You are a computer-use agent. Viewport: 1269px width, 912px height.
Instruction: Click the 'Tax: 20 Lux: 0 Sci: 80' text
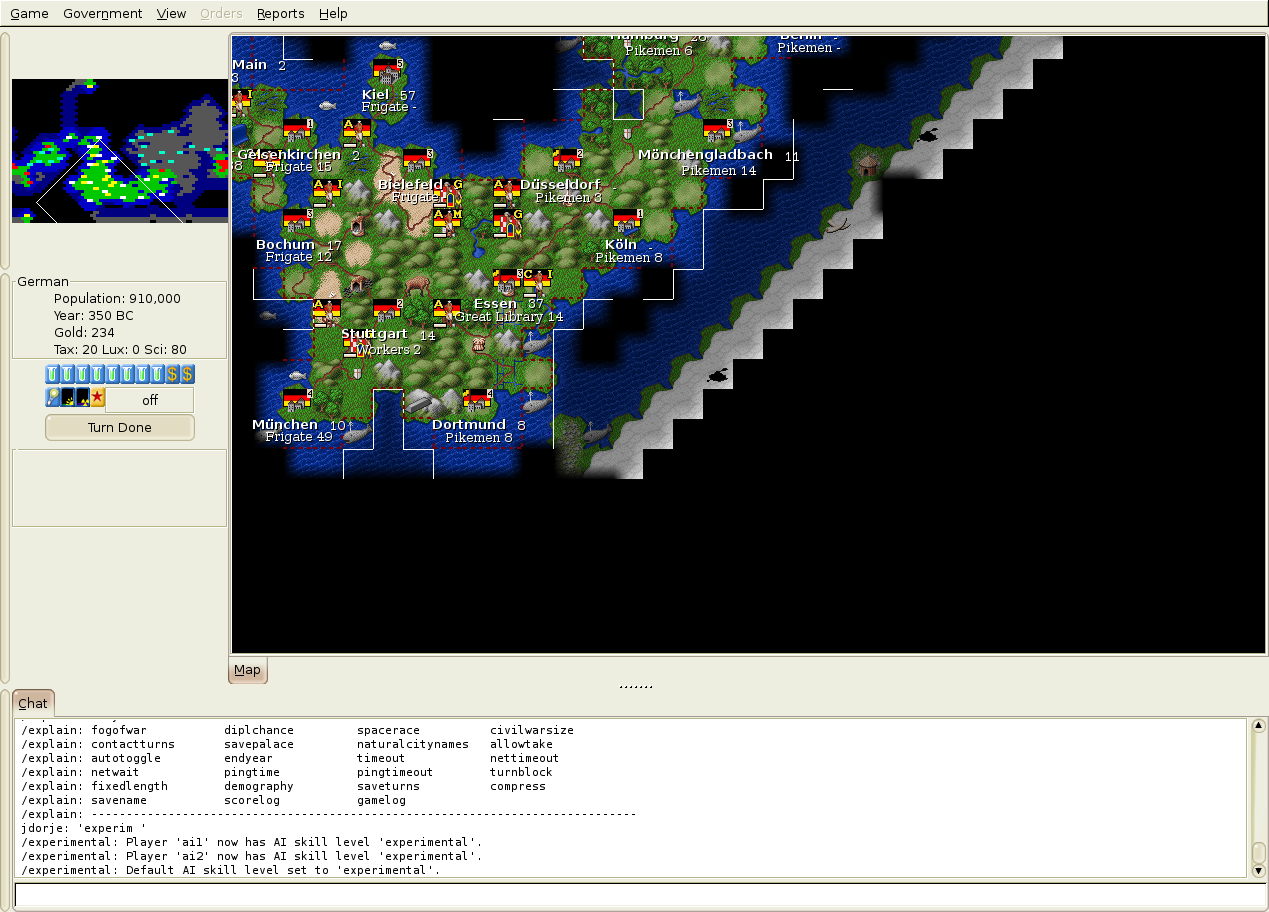120,350
